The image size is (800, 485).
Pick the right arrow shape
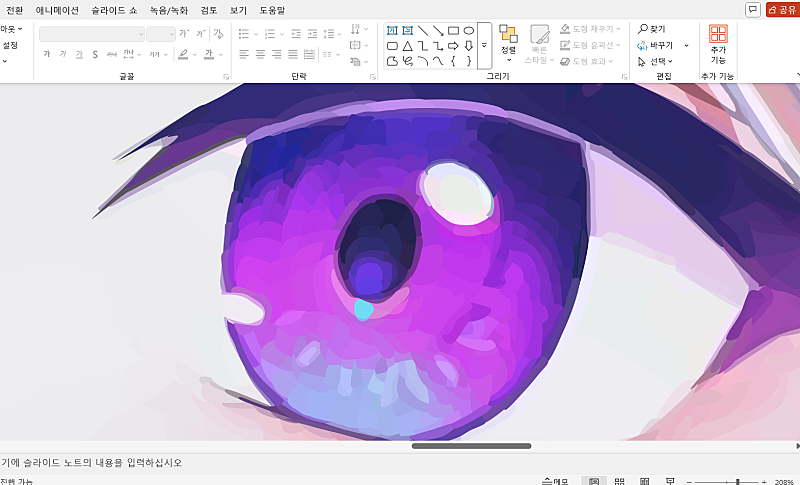[453, 46]
